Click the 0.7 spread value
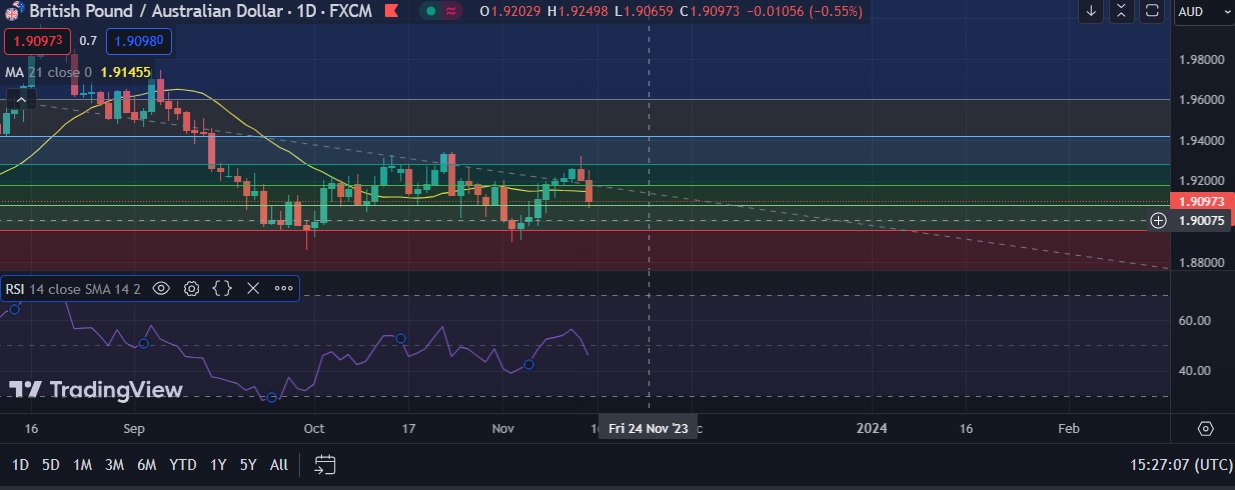Screen dimensions: 1235x490 coord(88,41)
